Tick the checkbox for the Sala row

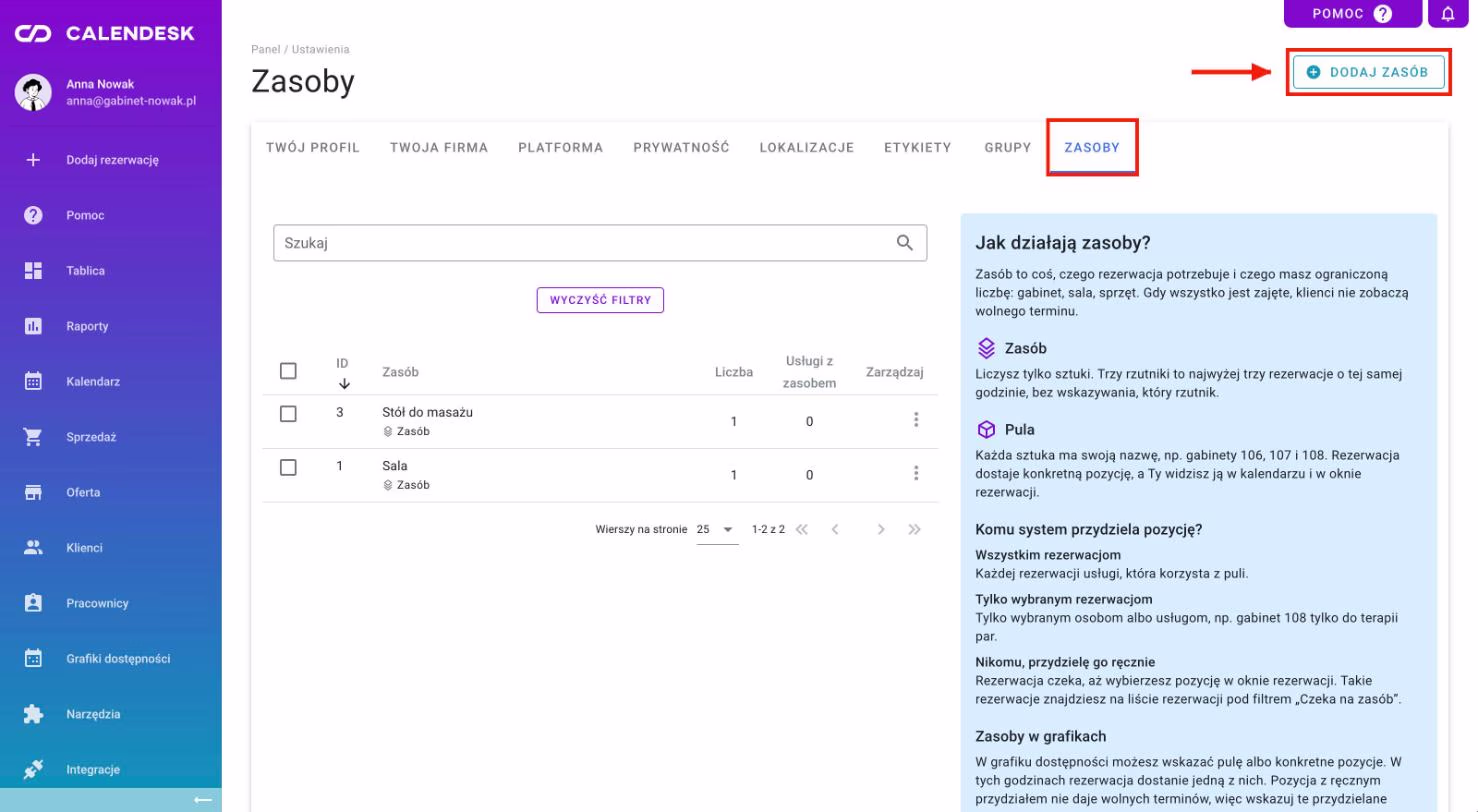coord(288,467)
